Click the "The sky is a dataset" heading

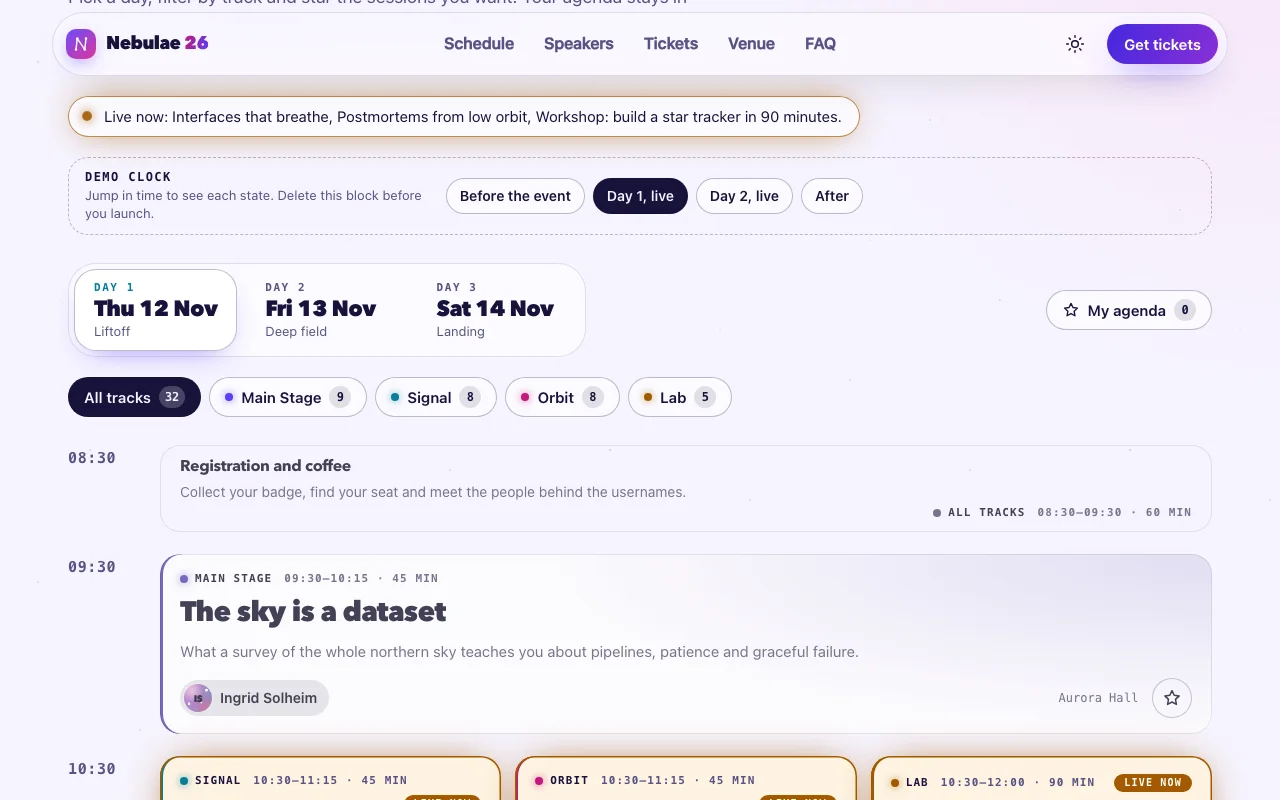[313, 612]
